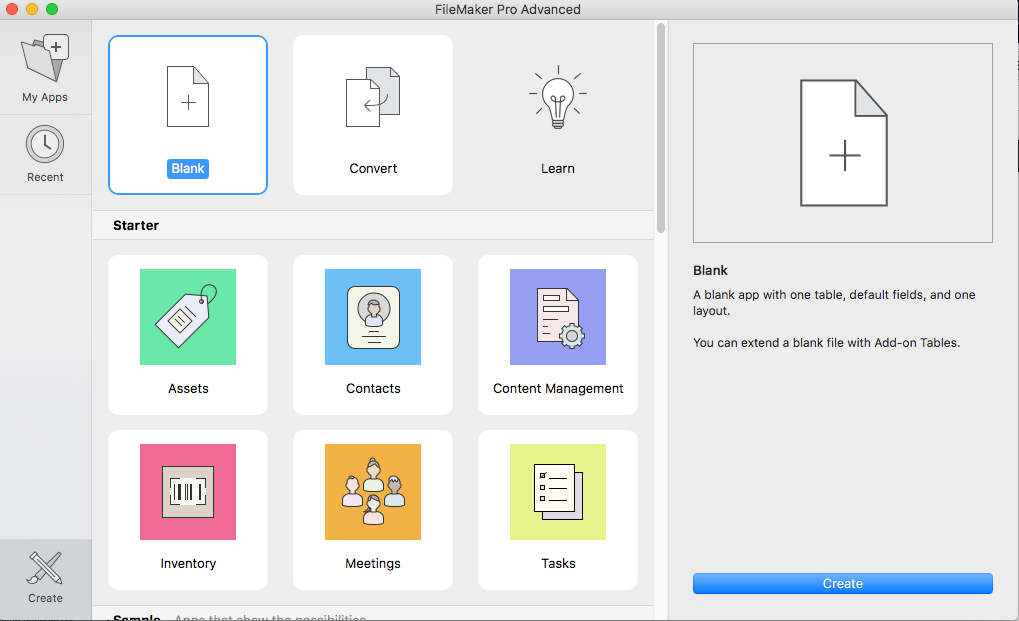Open the Learn lightbulb tile
1019x621 pixels.
tap(558, 115)
